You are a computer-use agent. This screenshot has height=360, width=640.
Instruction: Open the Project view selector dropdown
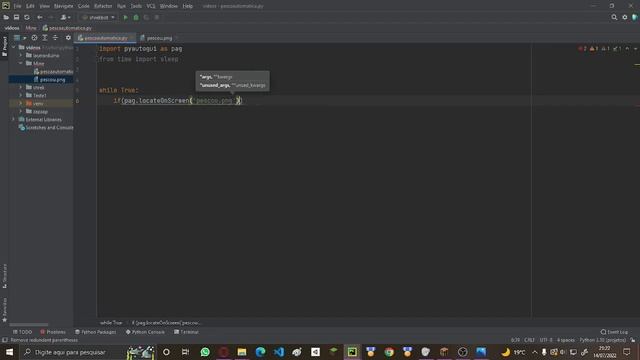coord(20,38)
